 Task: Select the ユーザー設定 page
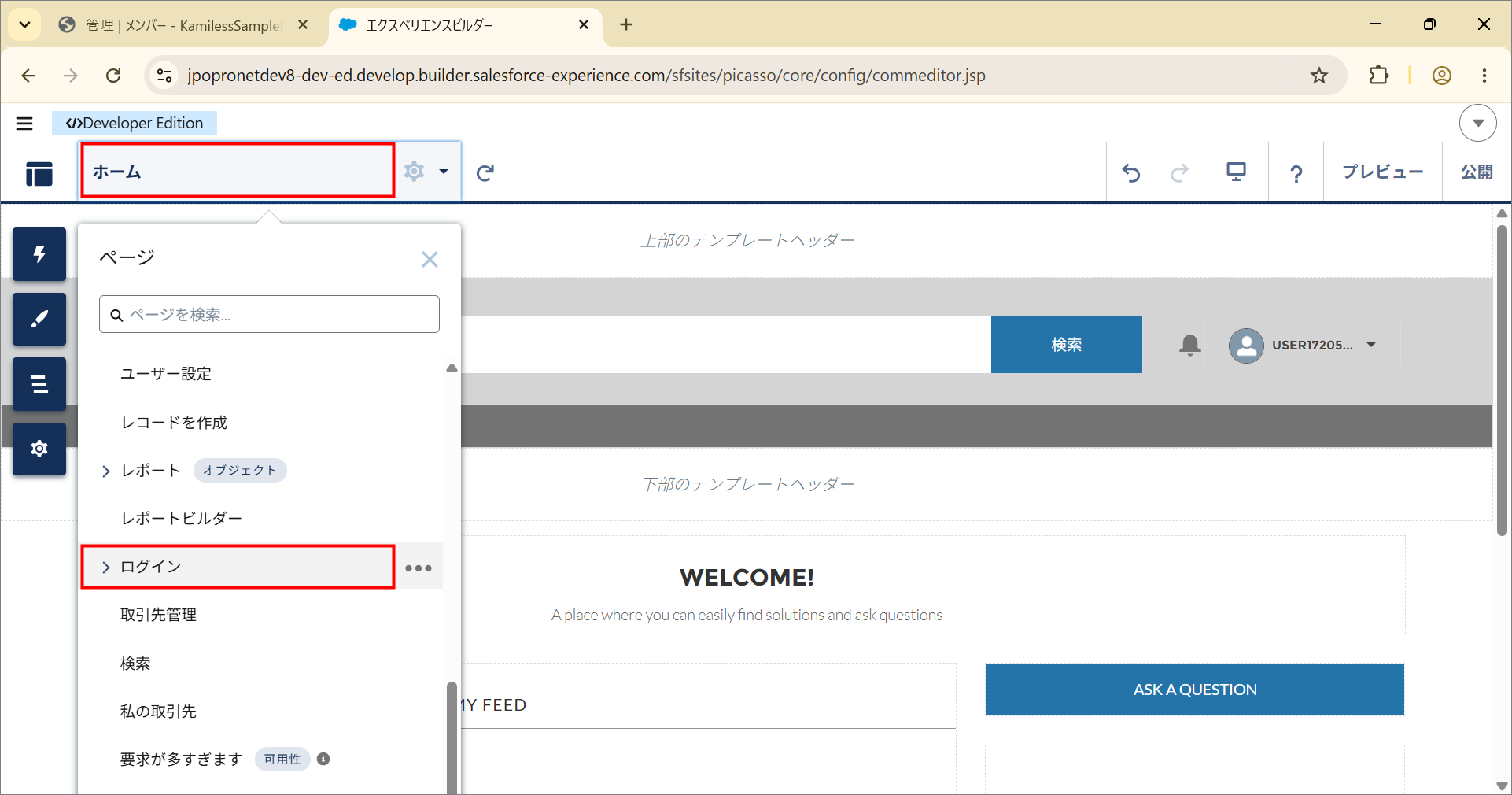pyautogui.click(x=166, y=374)
